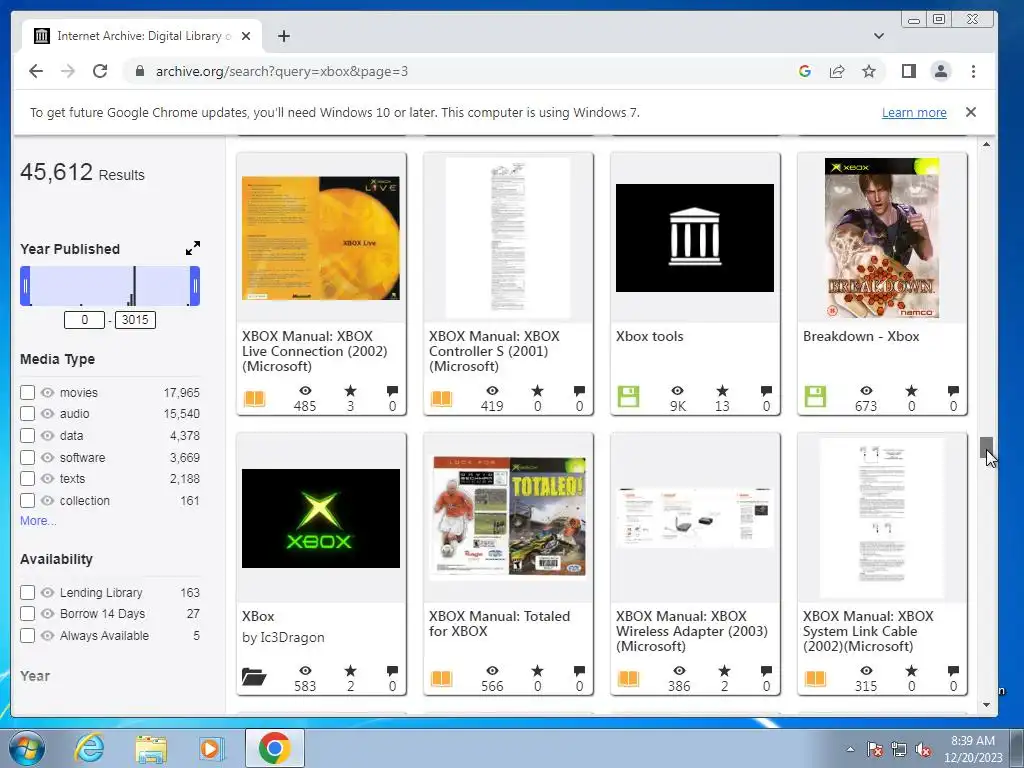Click texts icon on XBOX System Link Cable card

[815, 678]
